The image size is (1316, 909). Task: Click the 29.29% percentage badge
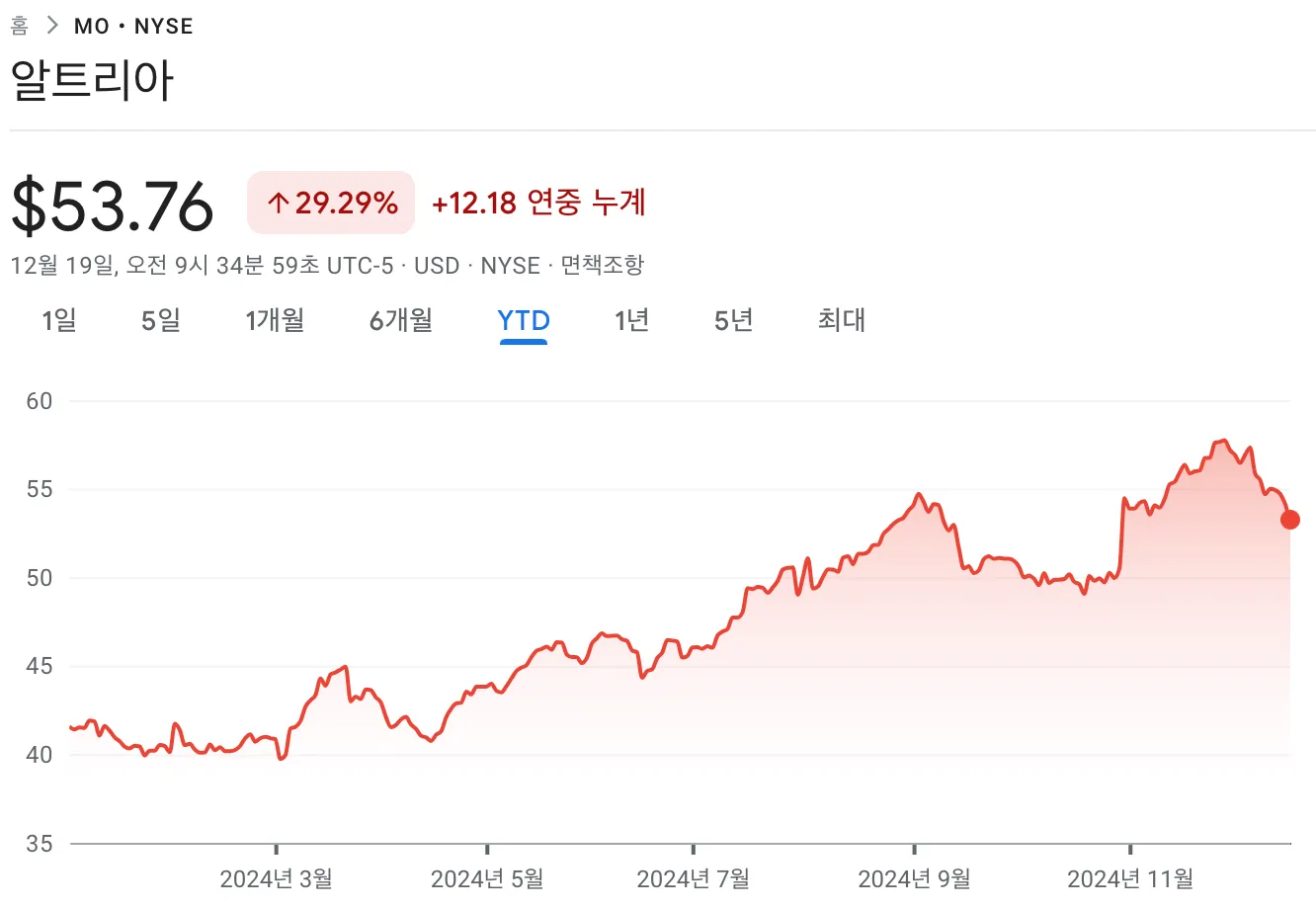[331, 202]
